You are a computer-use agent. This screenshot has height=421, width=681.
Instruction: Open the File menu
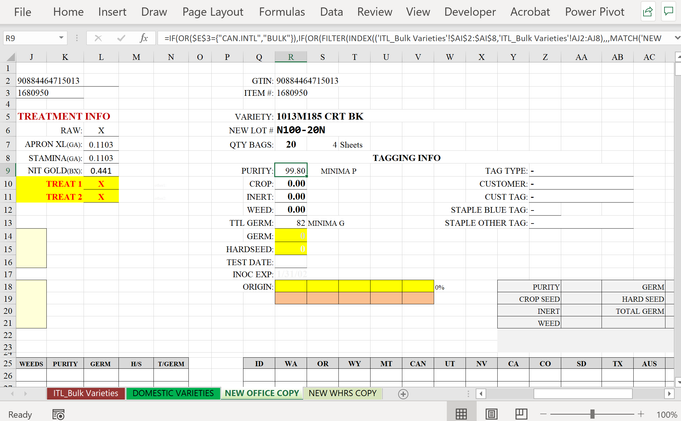[x=23, y=12]
